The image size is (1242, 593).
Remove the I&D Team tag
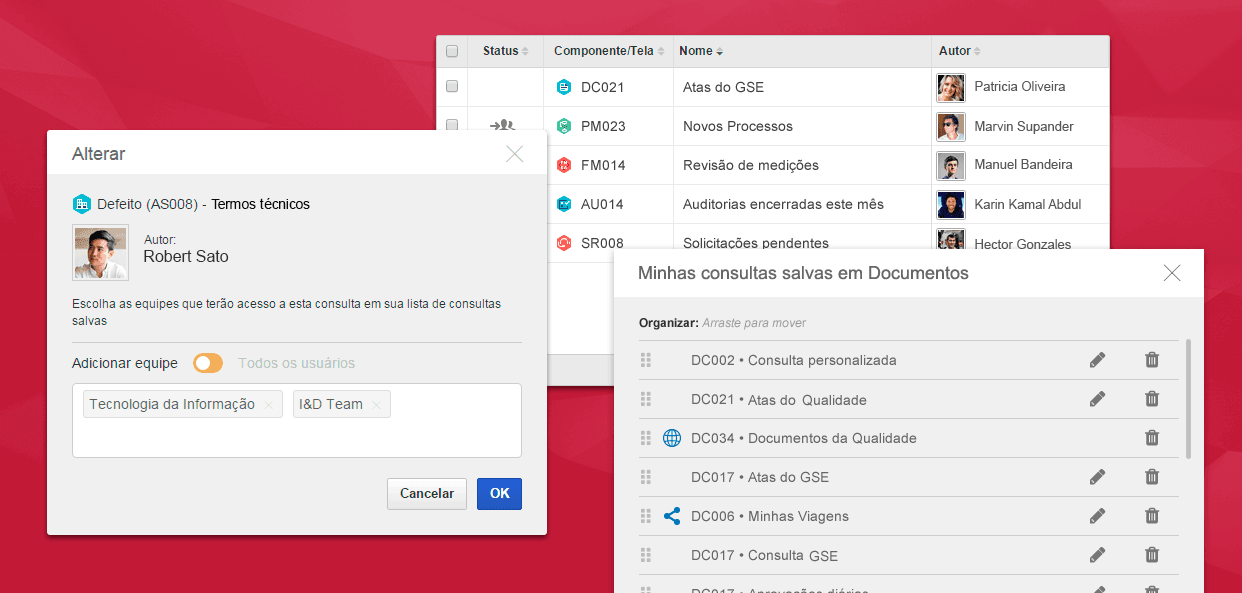pos(376,405)
